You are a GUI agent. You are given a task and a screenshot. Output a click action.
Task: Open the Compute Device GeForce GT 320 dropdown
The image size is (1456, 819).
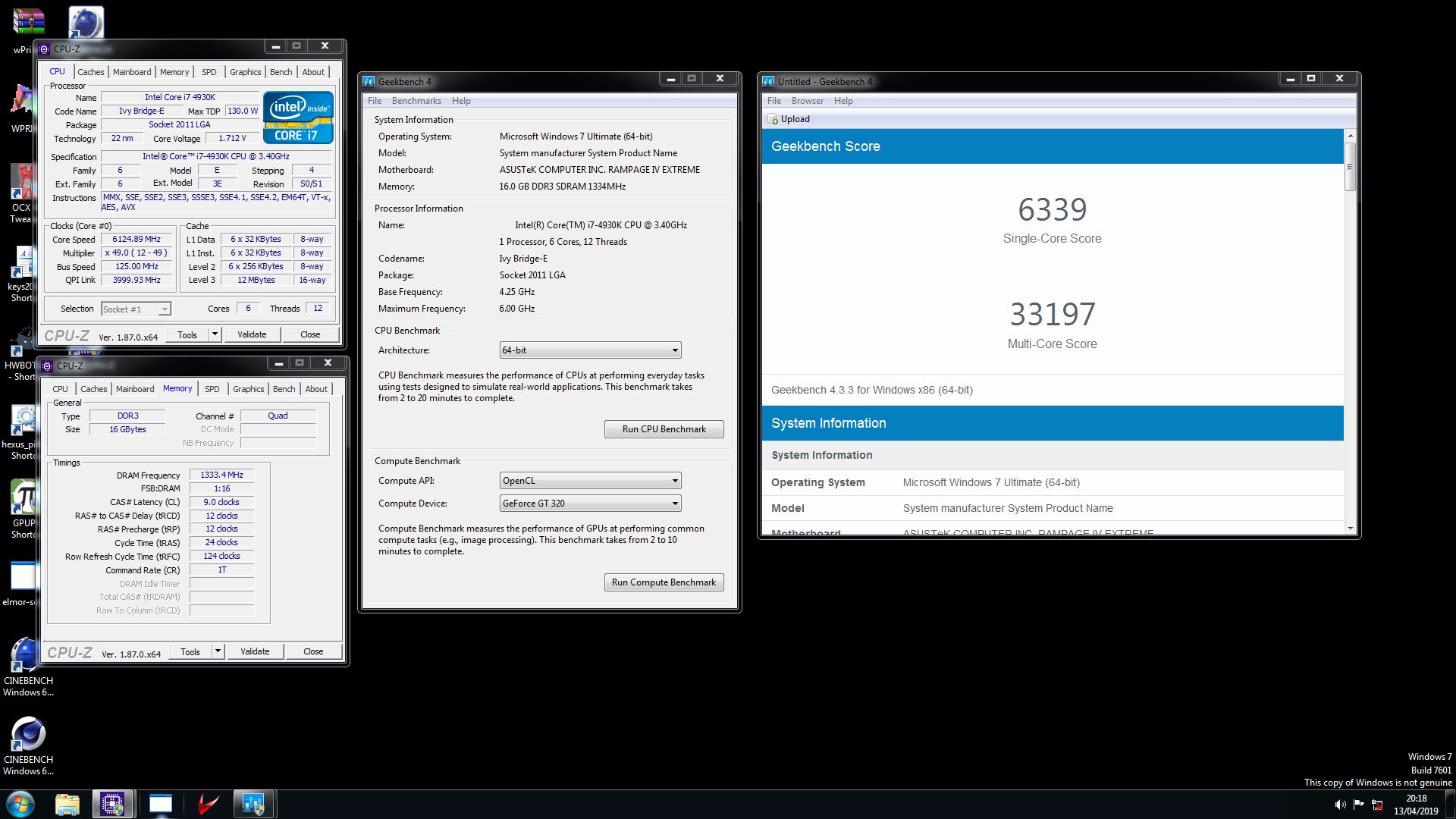coord(590,504)
